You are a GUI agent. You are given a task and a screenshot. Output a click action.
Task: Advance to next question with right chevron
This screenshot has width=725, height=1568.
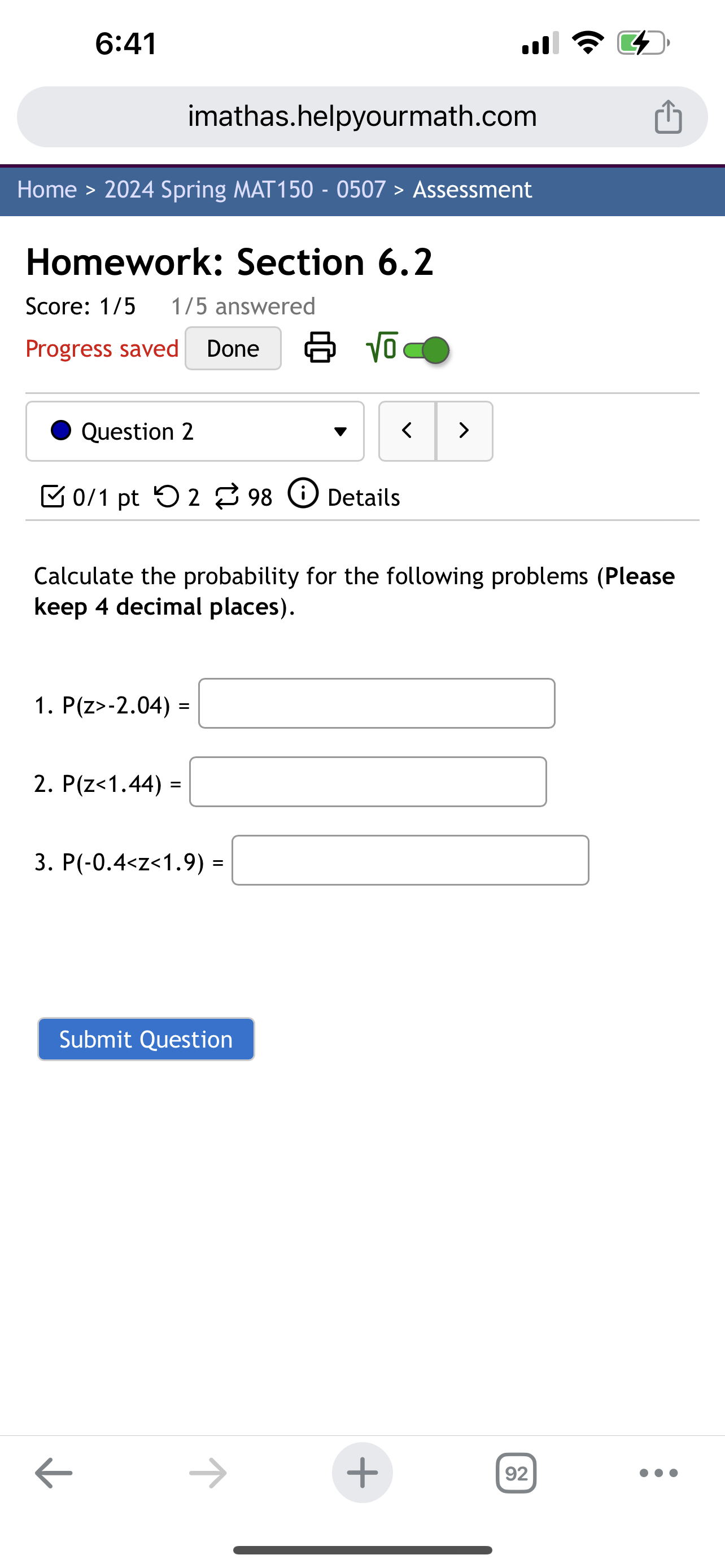tap(464, 431)
